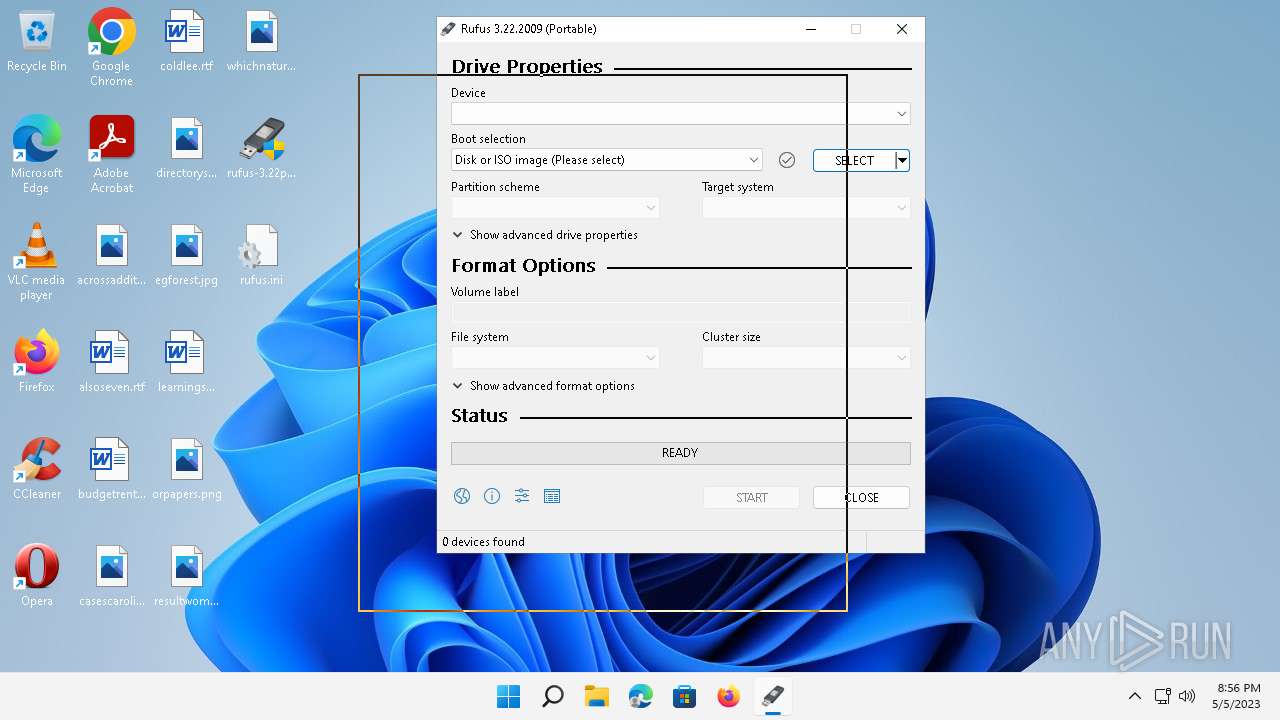
Task: Open the taskbar clock showing 8:56 PM
Action: [1238, 696]
